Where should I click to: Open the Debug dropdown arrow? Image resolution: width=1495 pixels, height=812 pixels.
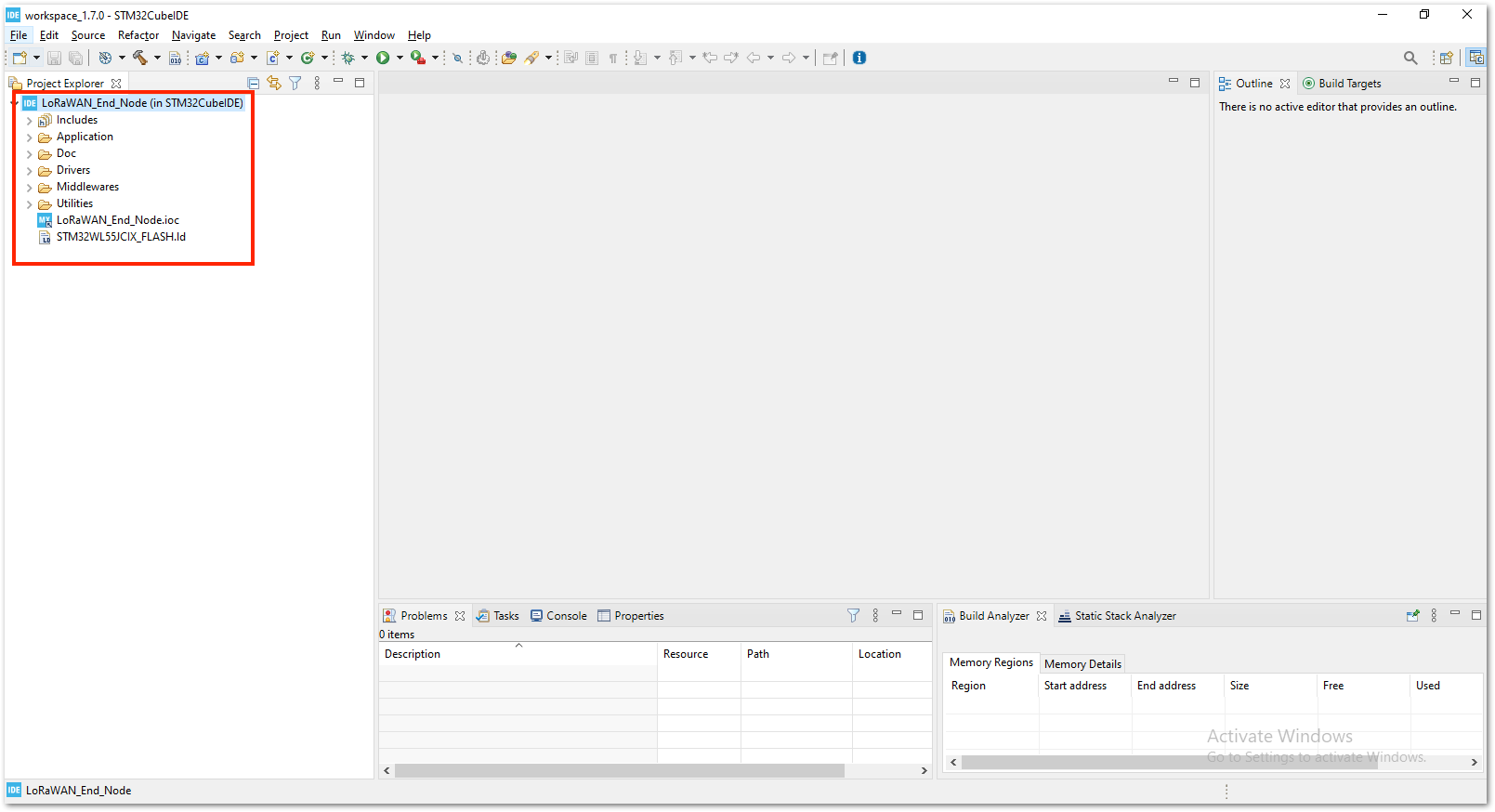click(364, 58)
